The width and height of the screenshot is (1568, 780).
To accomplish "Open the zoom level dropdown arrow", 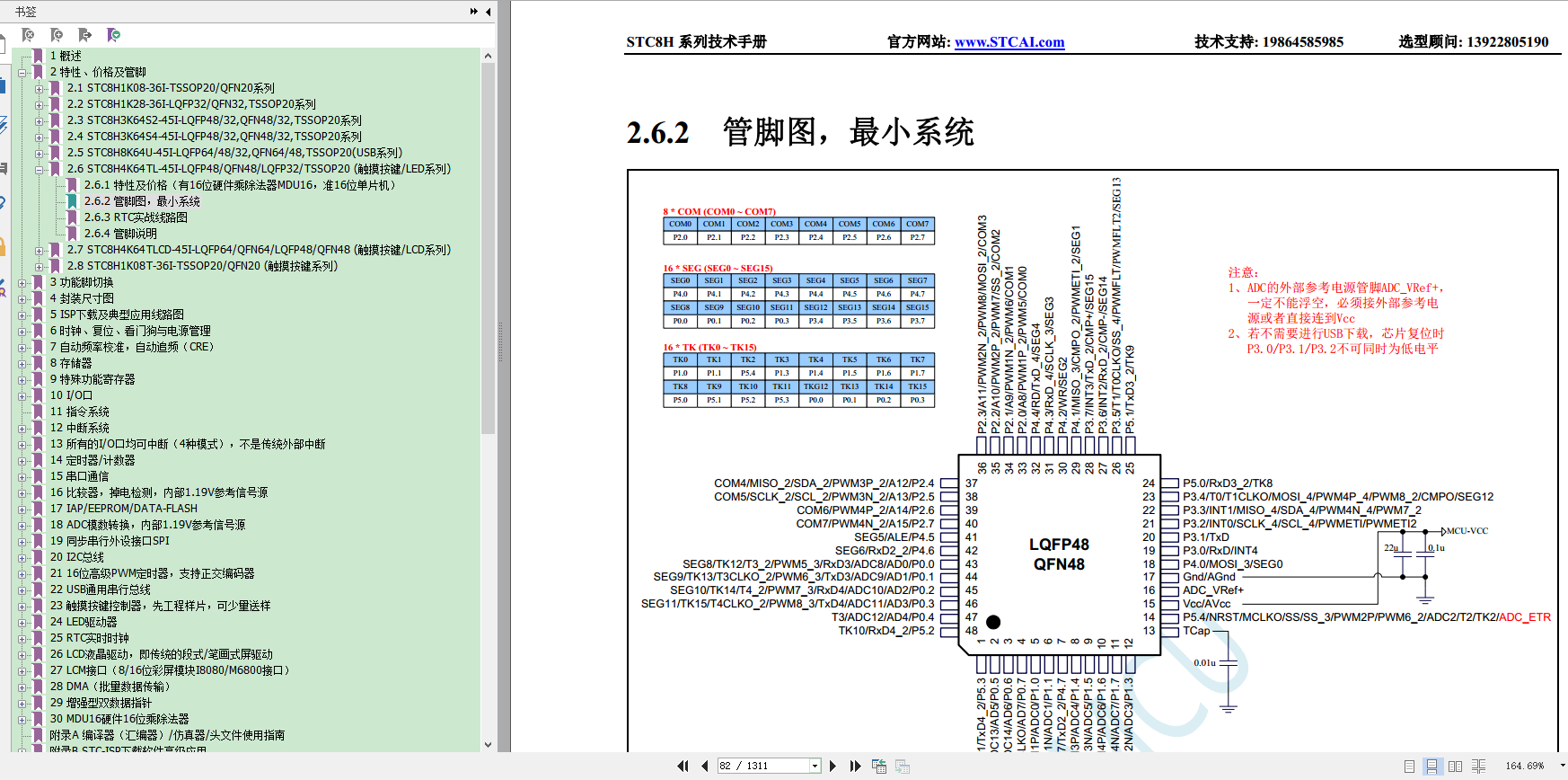I will tap(1562, 766).
